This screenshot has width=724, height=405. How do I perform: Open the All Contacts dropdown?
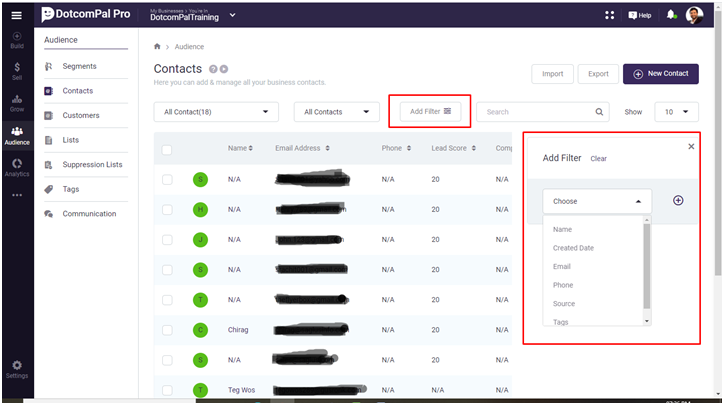click(x=337, y=112)
